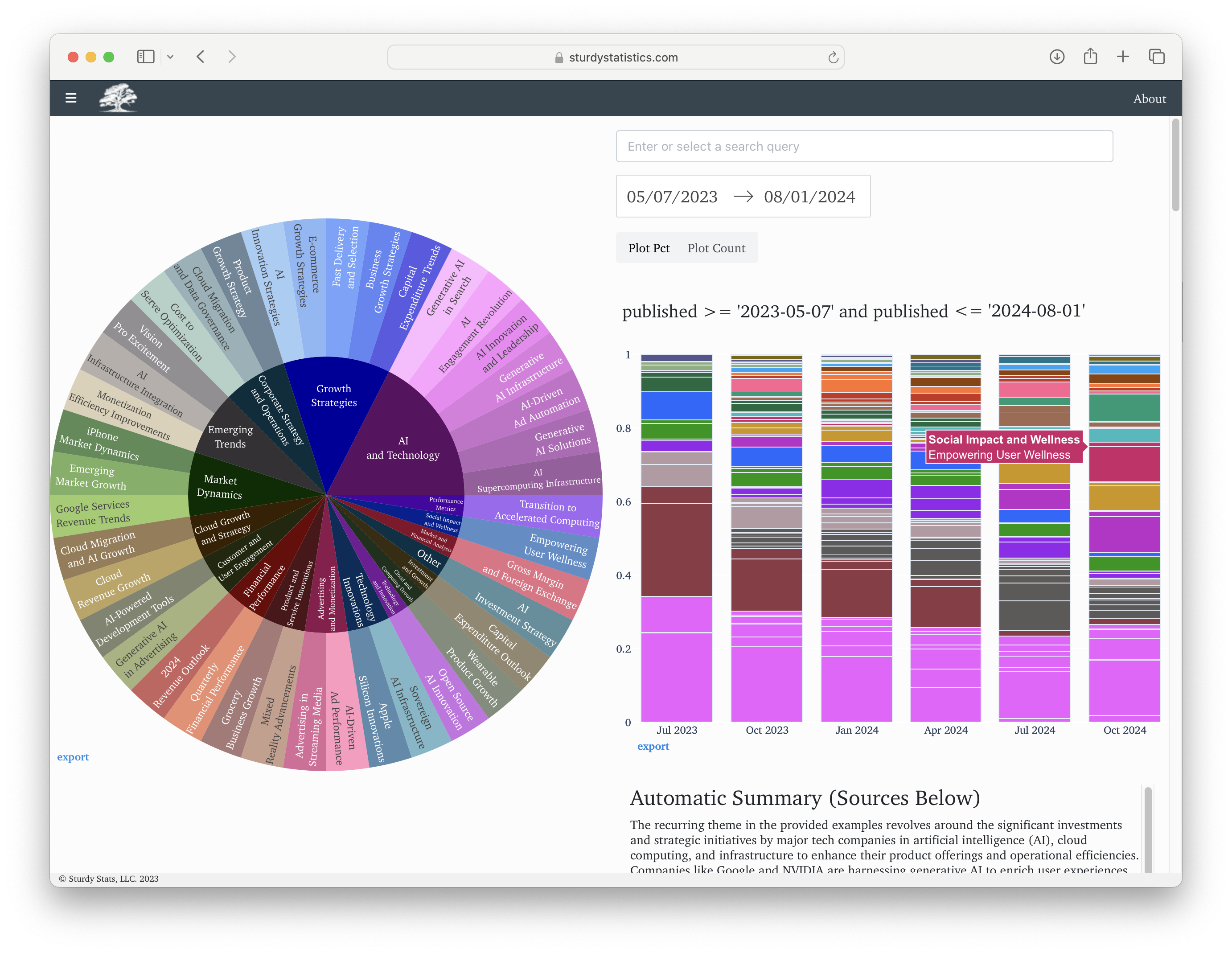The image size is (1232, 953).
Task: Select AI and Technology sunburst segment
Action: pyautogui.click(x=402, y=448)
